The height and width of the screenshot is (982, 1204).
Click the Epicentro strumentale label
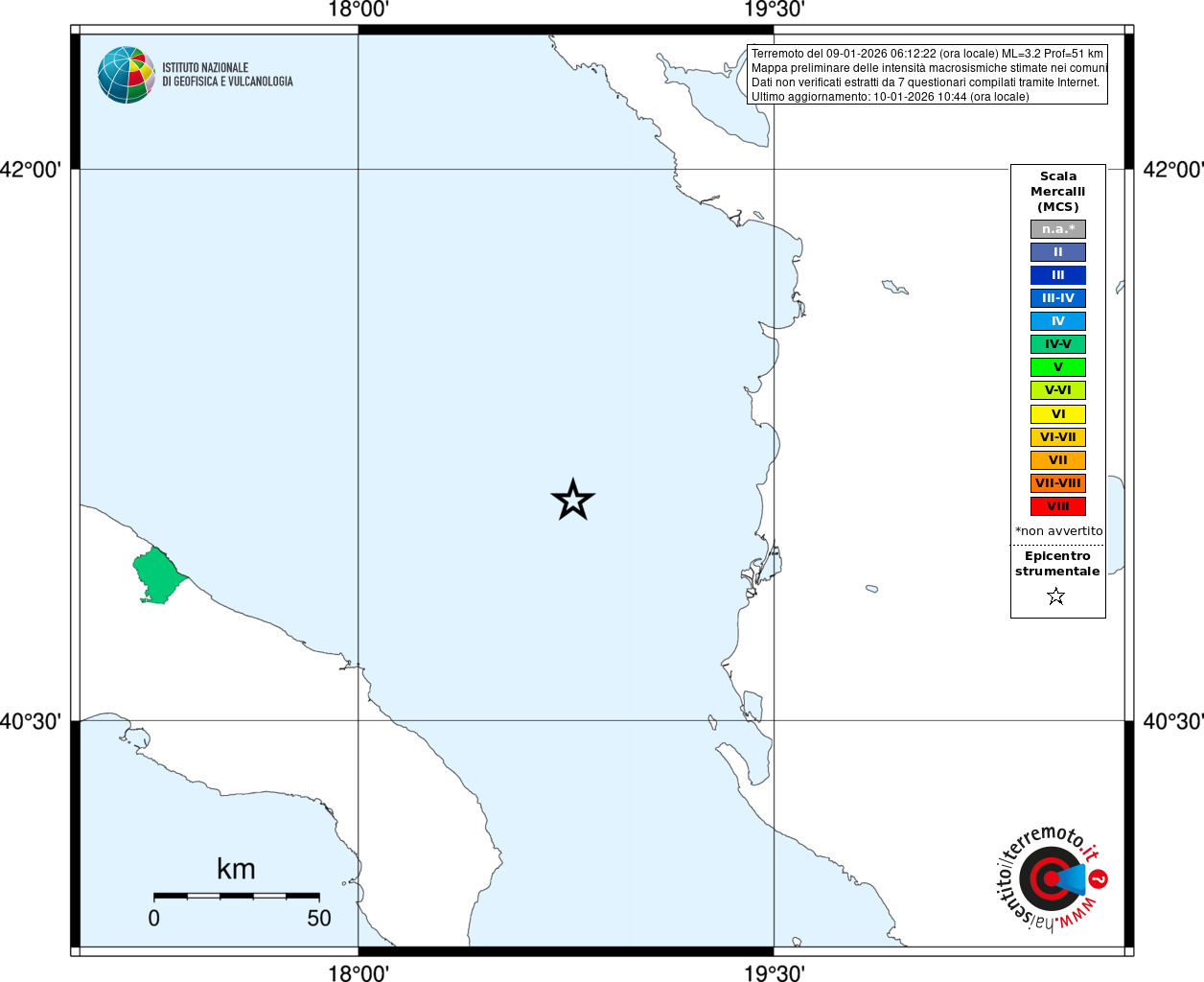tap(1057, 563)
